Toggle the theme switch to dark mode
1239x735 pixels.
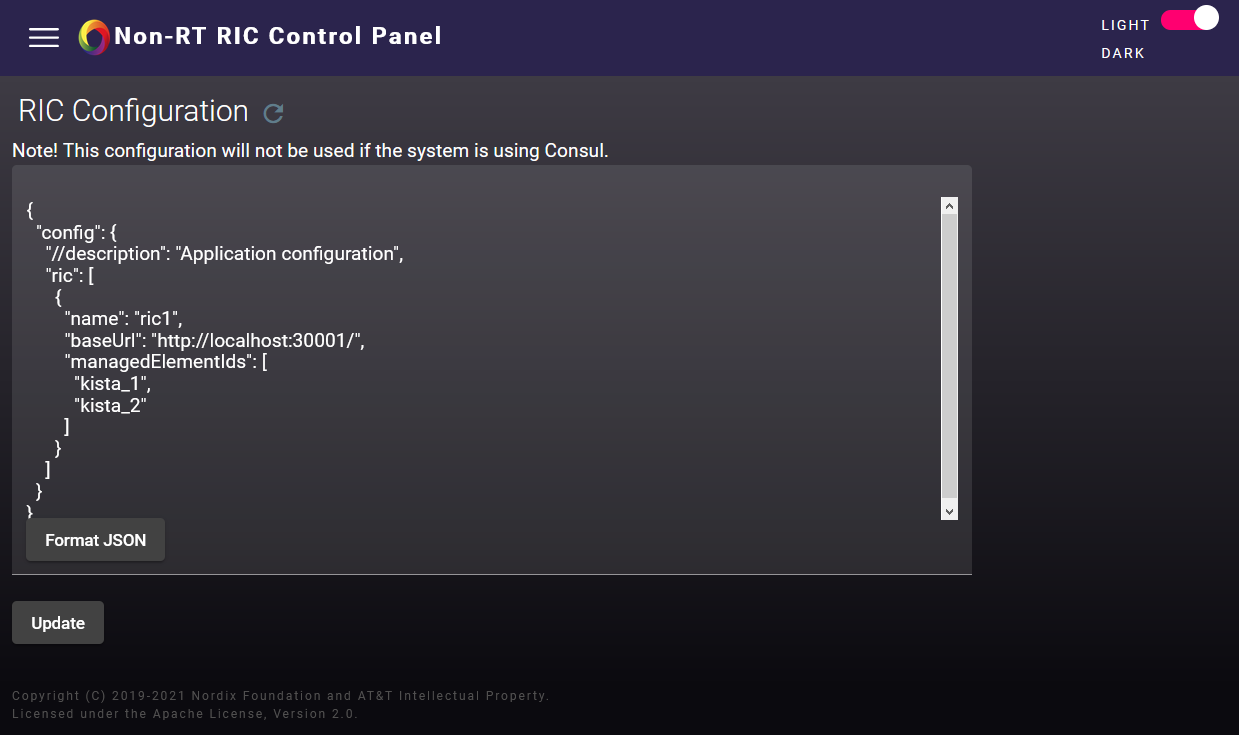(1189, 18)
